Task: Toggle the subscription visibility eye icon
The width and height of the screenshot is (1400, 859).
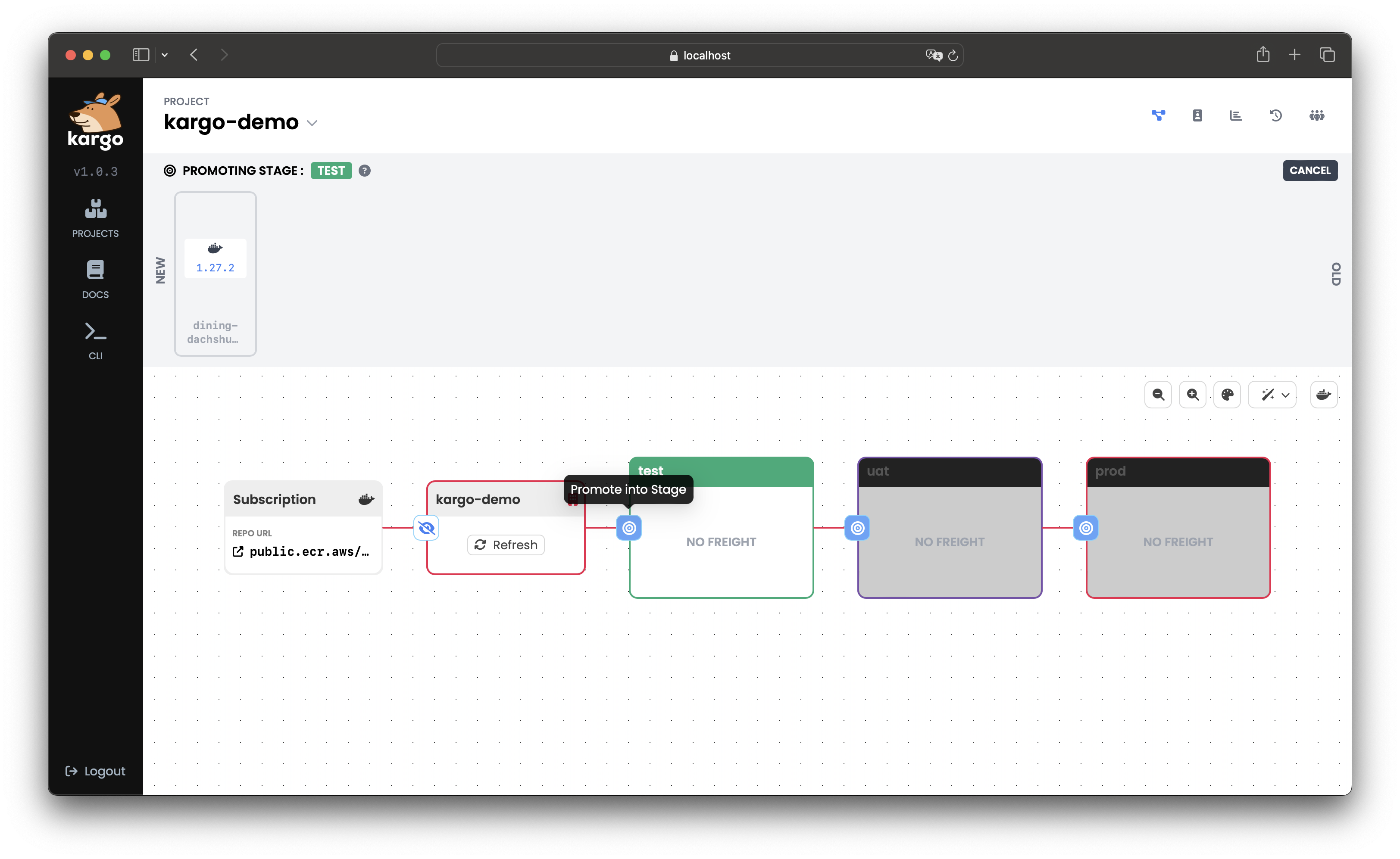Action: tap(426, 528)
